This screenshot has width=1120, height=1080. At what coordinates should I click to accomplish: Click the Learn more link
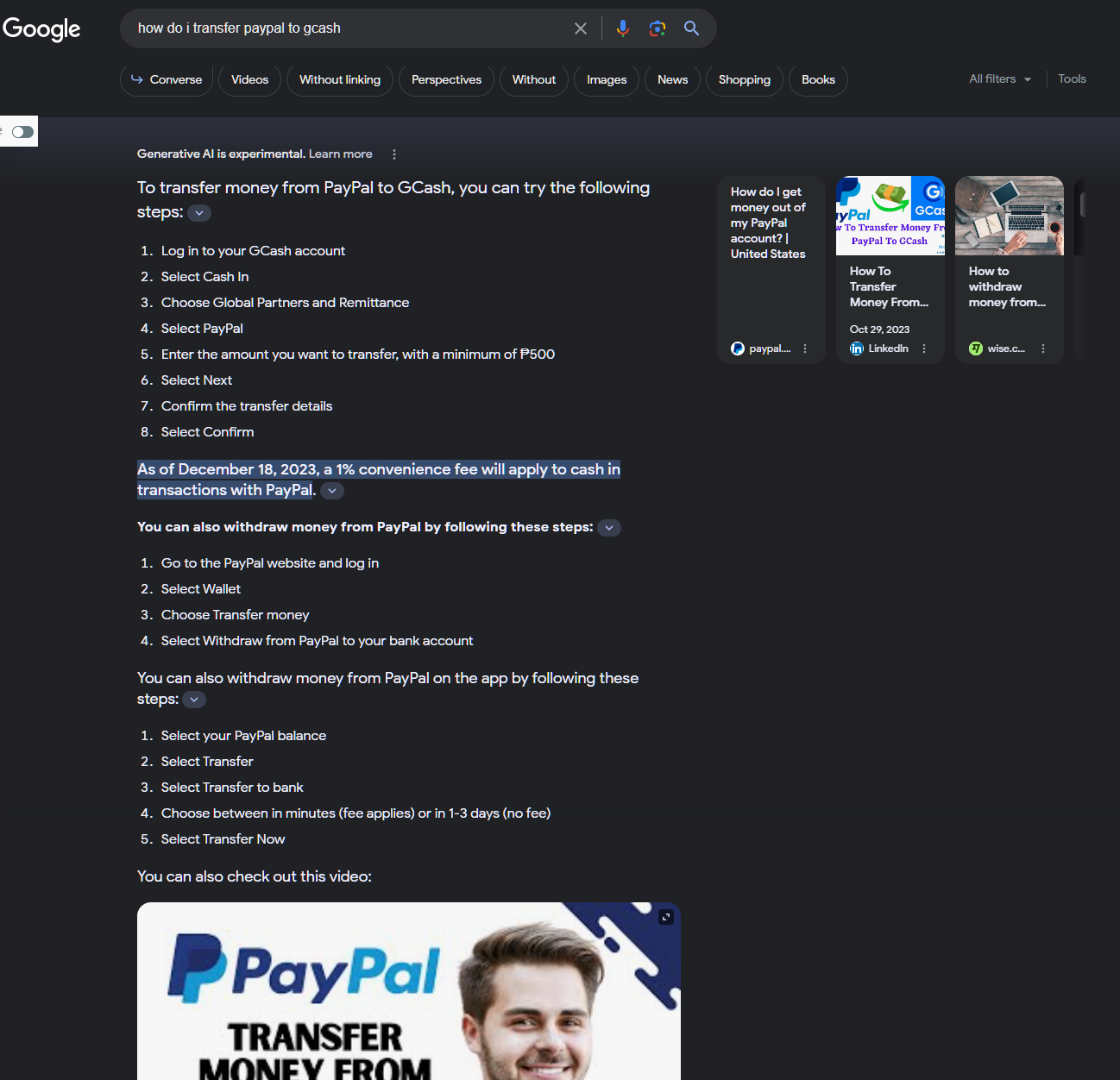point(340,154)
